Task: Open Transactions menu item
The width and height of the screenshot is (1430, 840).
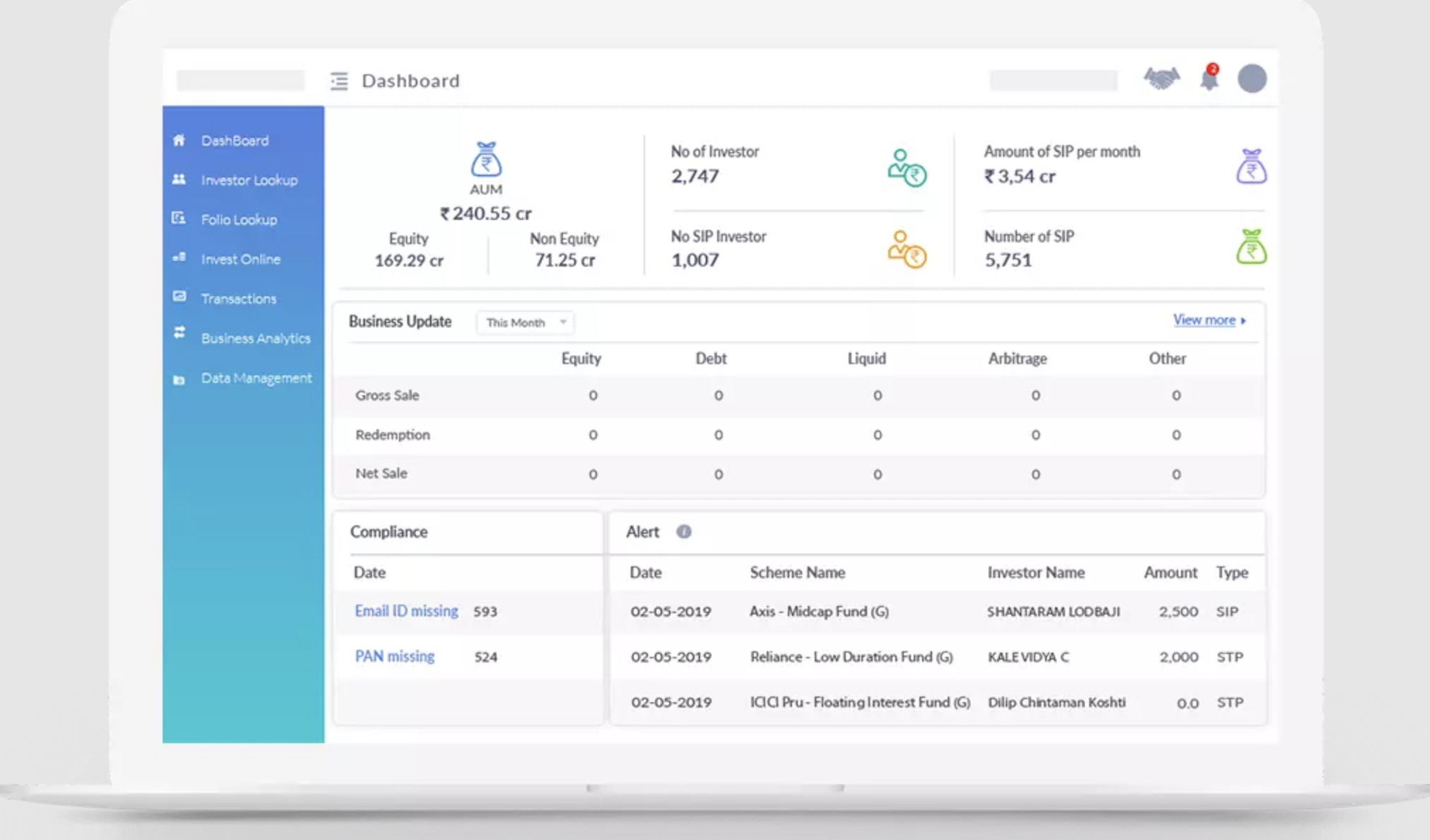Action: point(238,299)
